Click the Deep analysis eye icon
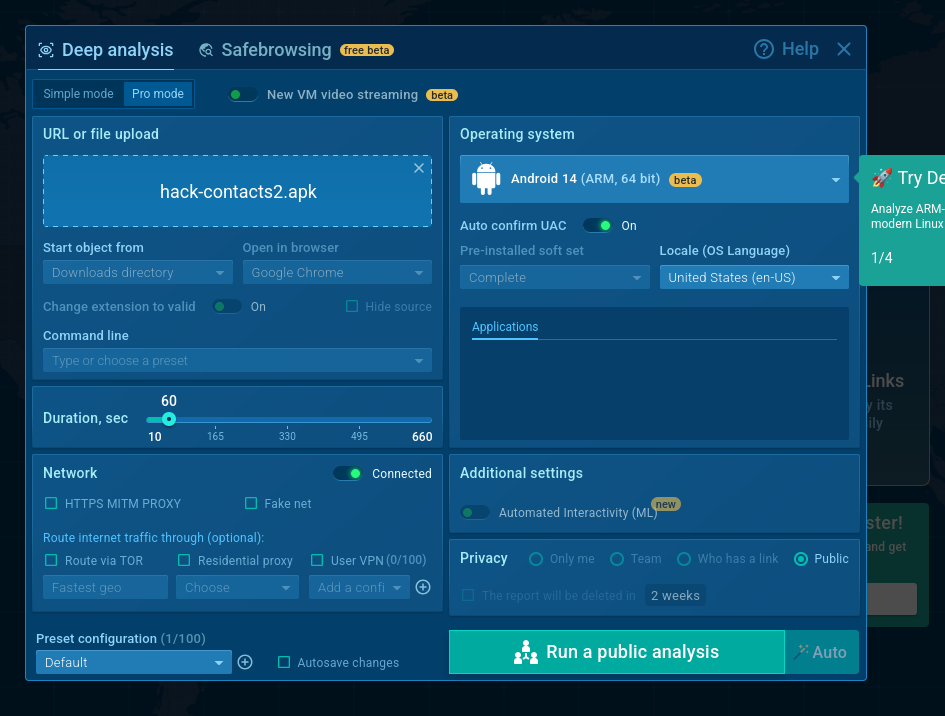 click(x=46, y=50)
